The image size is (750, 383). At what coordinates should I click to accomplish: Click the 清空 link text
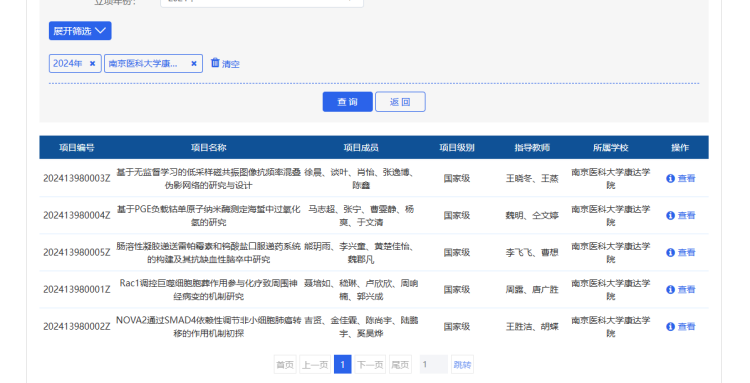click(x=231, y=64)
